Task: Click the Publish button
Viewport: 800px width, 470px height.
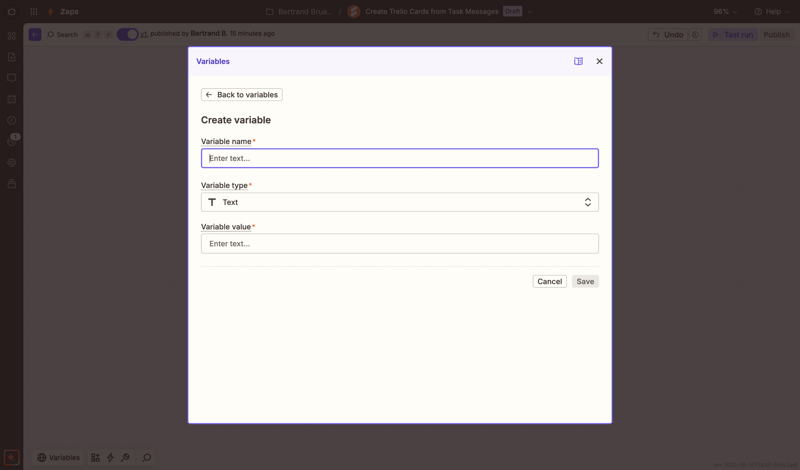Action: (x=777, y=35)
